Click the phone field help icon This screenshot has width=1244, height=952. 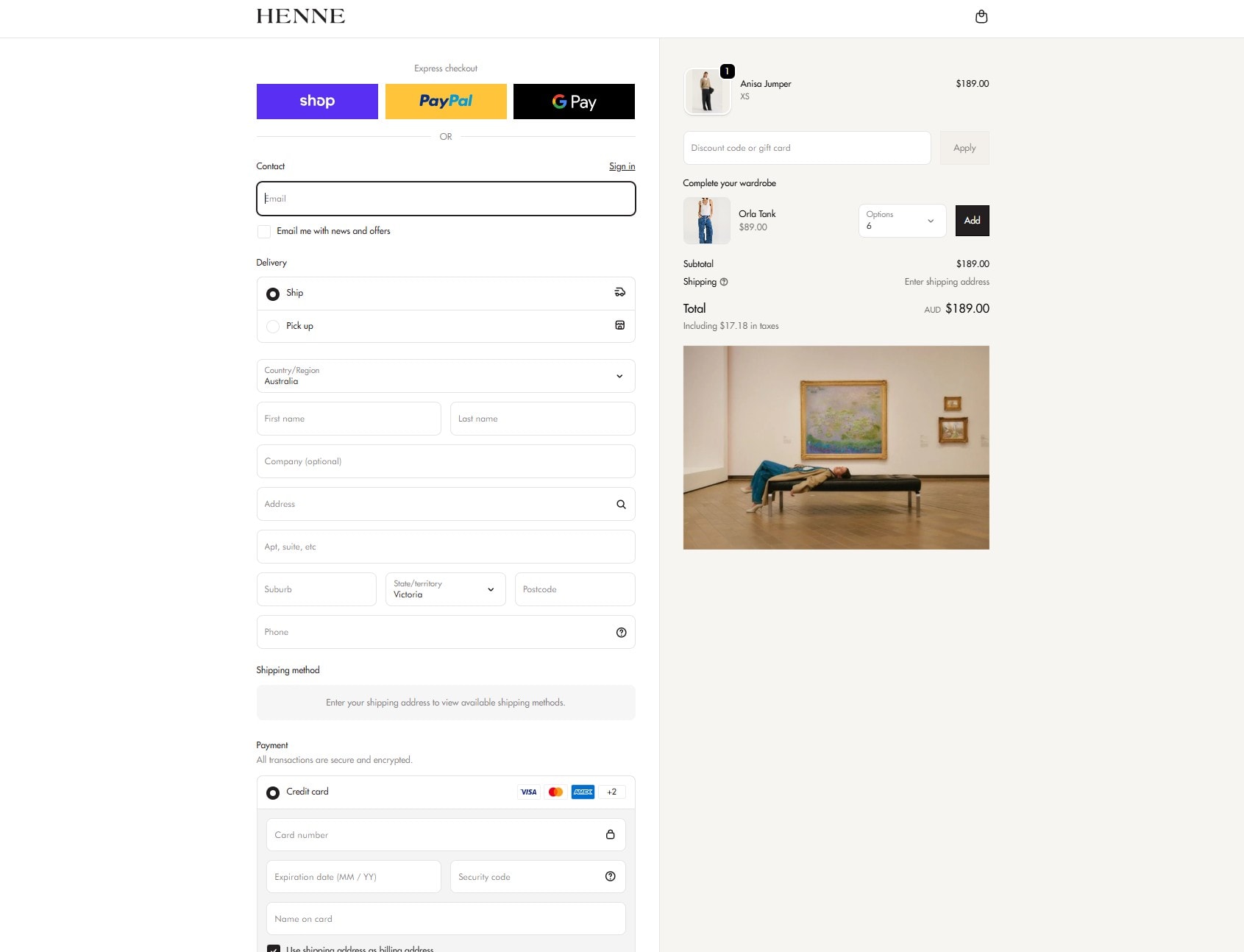pyautogui.click(x=621, y=633)
